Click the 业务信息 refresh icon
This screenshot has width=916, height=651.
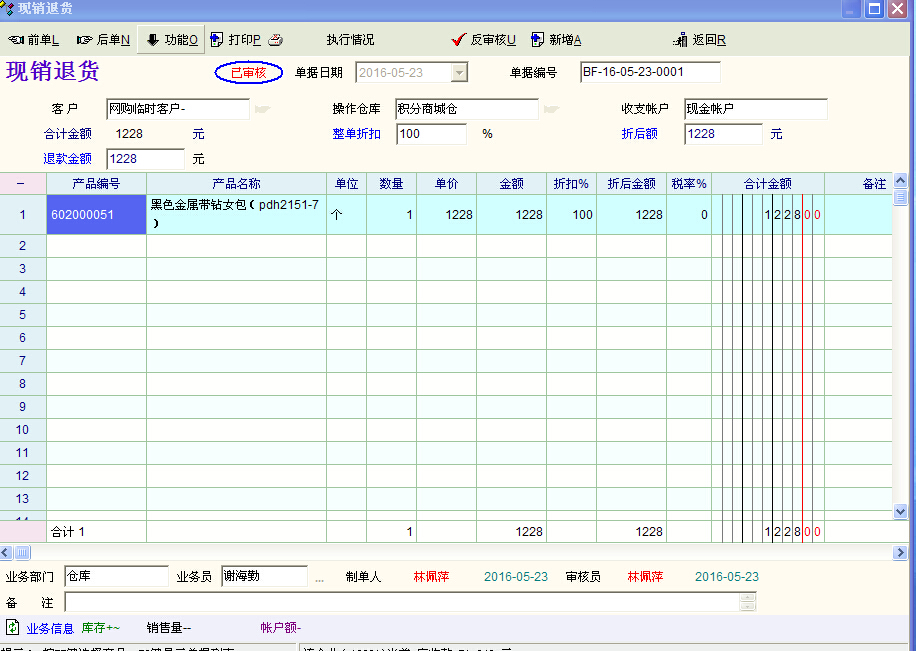[x=13, y=628]
